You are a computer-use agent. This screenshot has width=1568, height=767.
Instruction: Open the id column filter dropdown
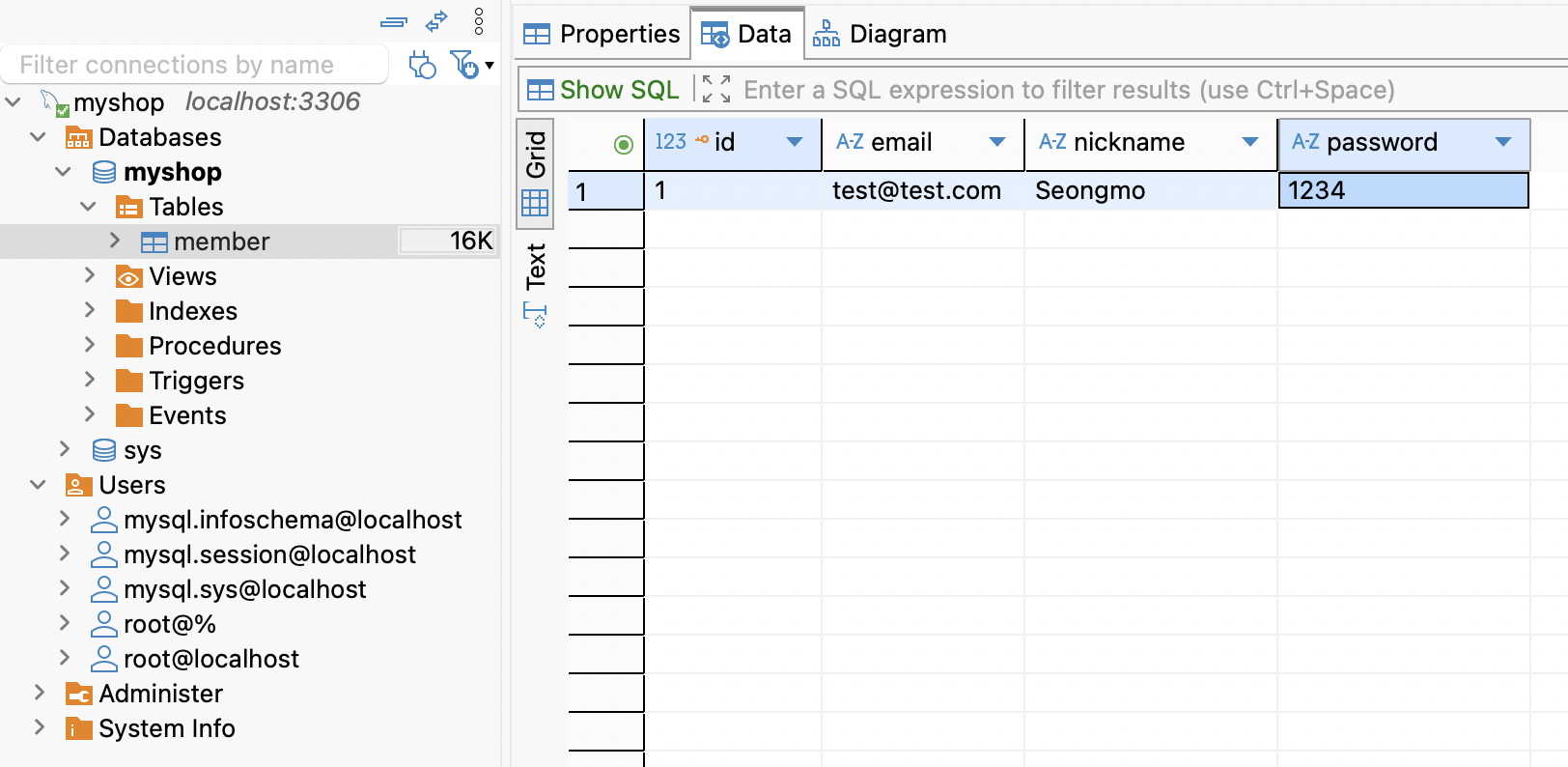(x=795, y=143)
